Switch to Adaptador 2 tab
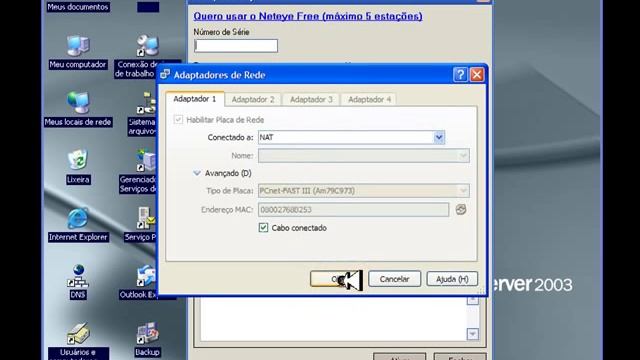 tap(253, 100)
